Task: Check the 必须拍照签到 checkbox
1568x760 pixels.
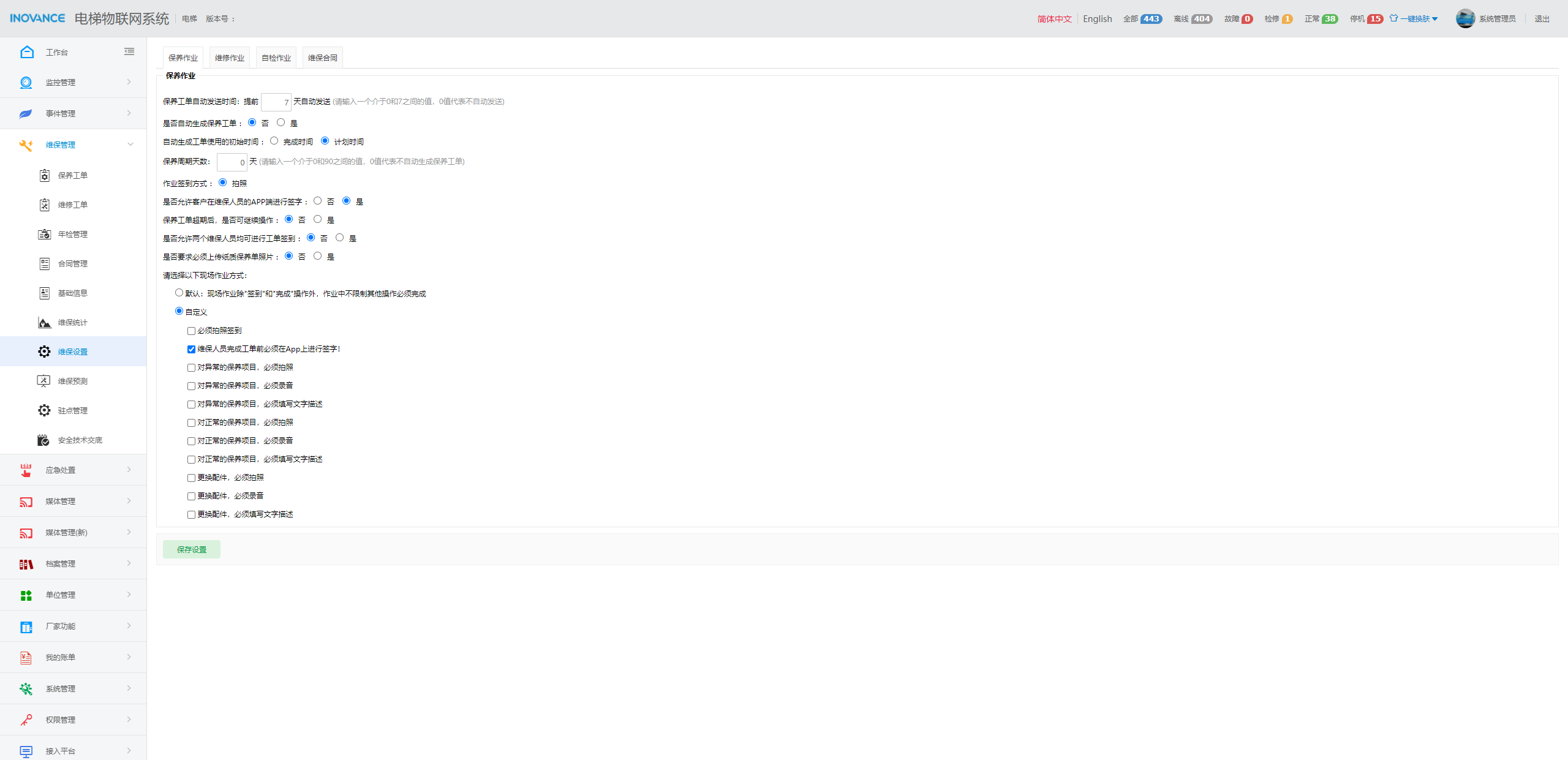Action: (x=191, y=331)
